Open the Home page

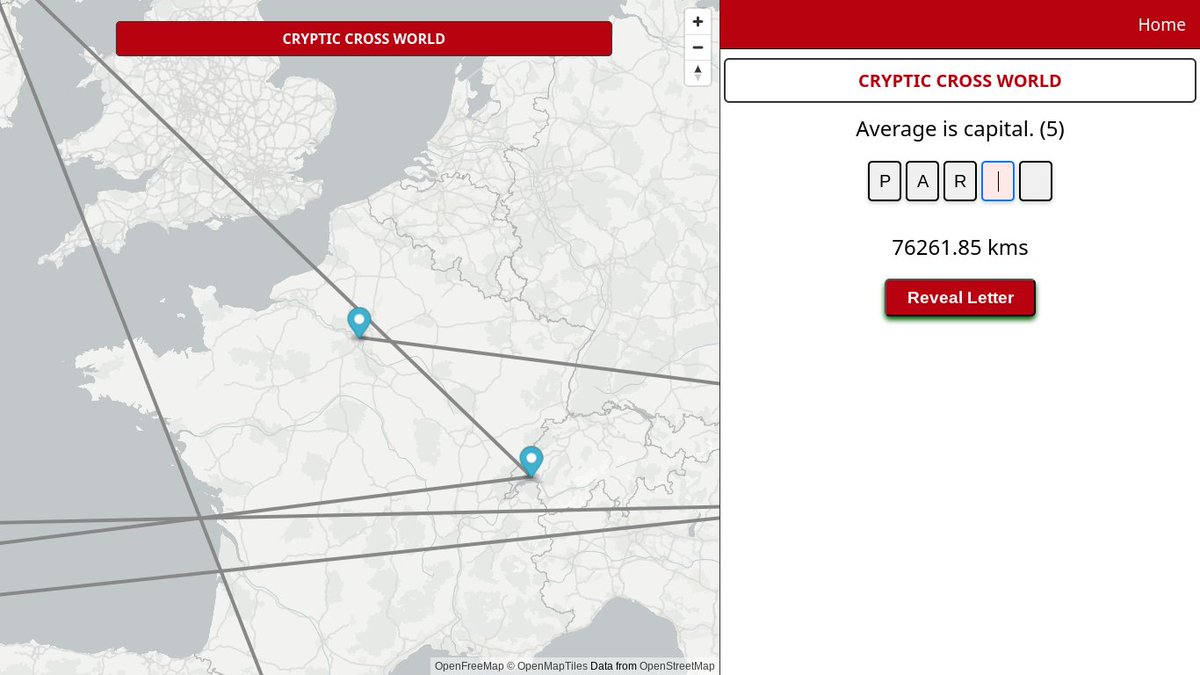[1161, 24]
